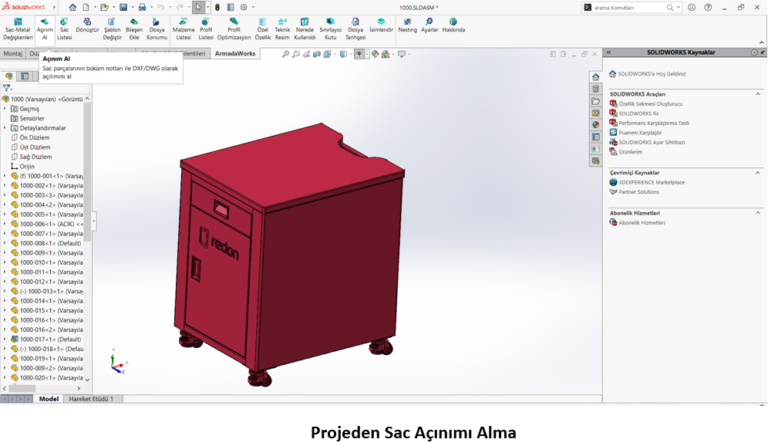Screen dimensions: 768x446
Task: Click the Dosya Konumu icon
Action: (157, 26)
